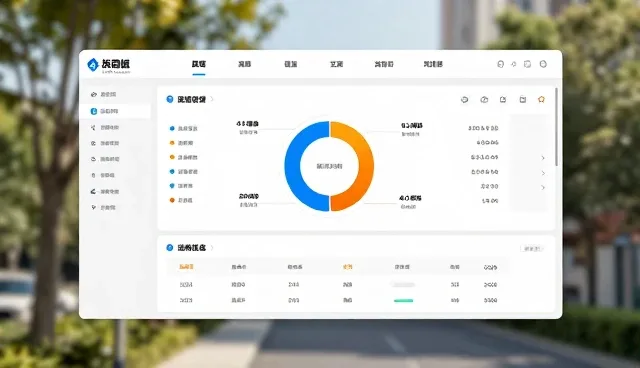This screenshot has height=368, width=640.
Task: Click the orange star favorite icon
Action: (x=541, y=100)
